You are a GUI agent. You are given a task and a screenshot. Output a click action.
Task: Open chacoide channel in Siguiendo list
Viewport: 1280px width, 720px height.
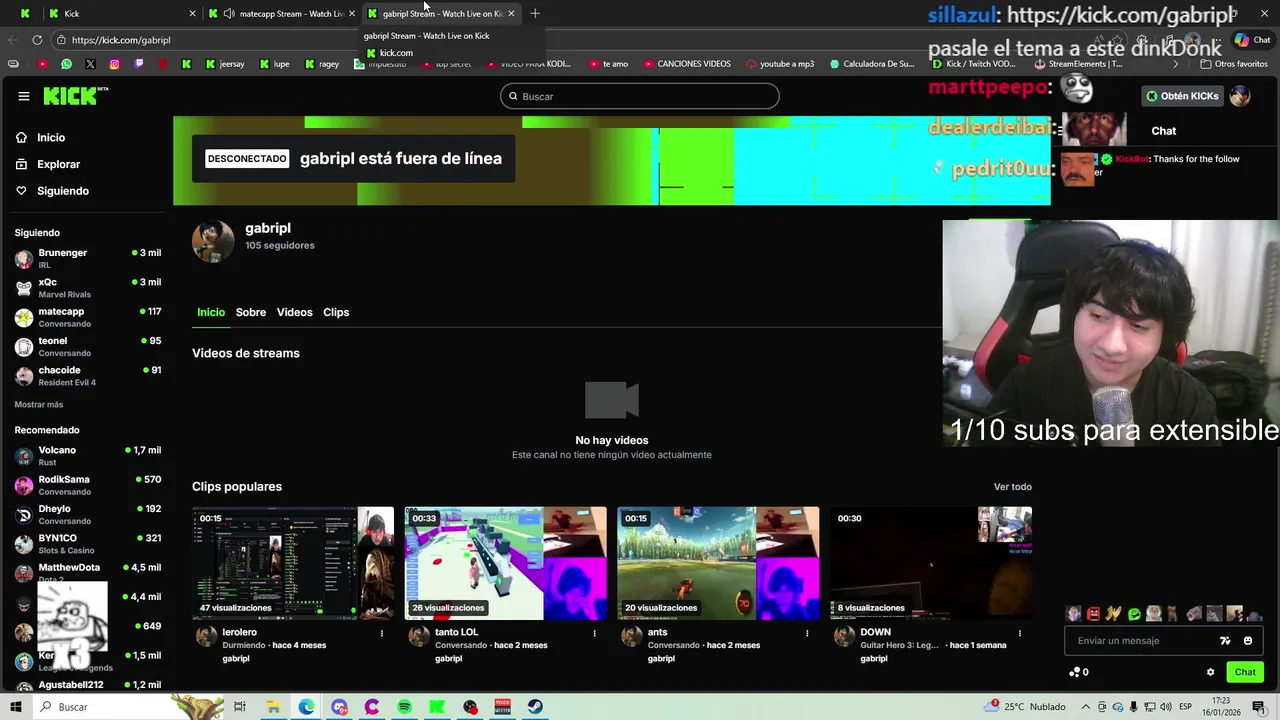88,375
